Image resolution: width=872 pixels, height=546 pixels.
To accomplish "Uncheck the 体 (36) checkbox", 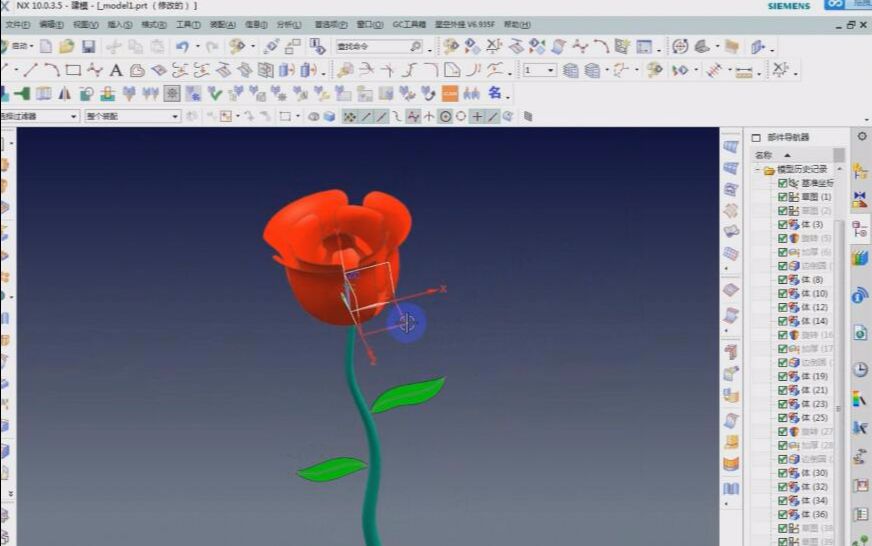I will (x=782, y=514).
